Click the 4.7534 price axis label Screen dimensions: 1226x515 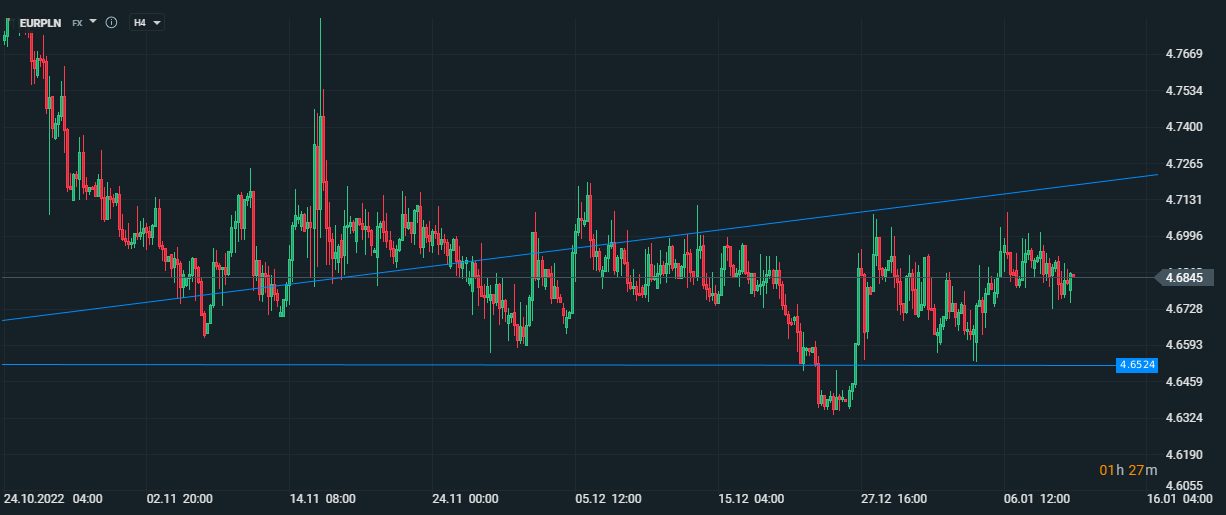[x=1184, y=90]
